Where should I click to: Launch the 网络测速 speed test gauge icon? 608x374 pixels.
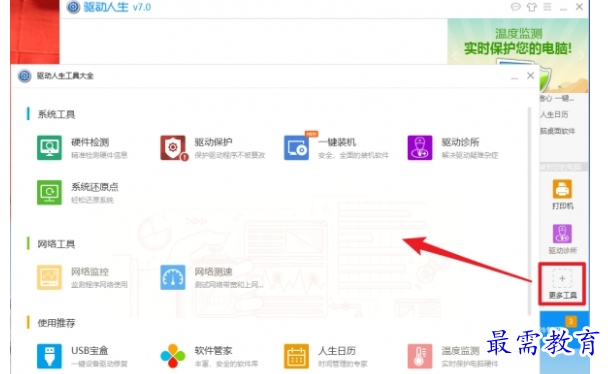point(173,277)
